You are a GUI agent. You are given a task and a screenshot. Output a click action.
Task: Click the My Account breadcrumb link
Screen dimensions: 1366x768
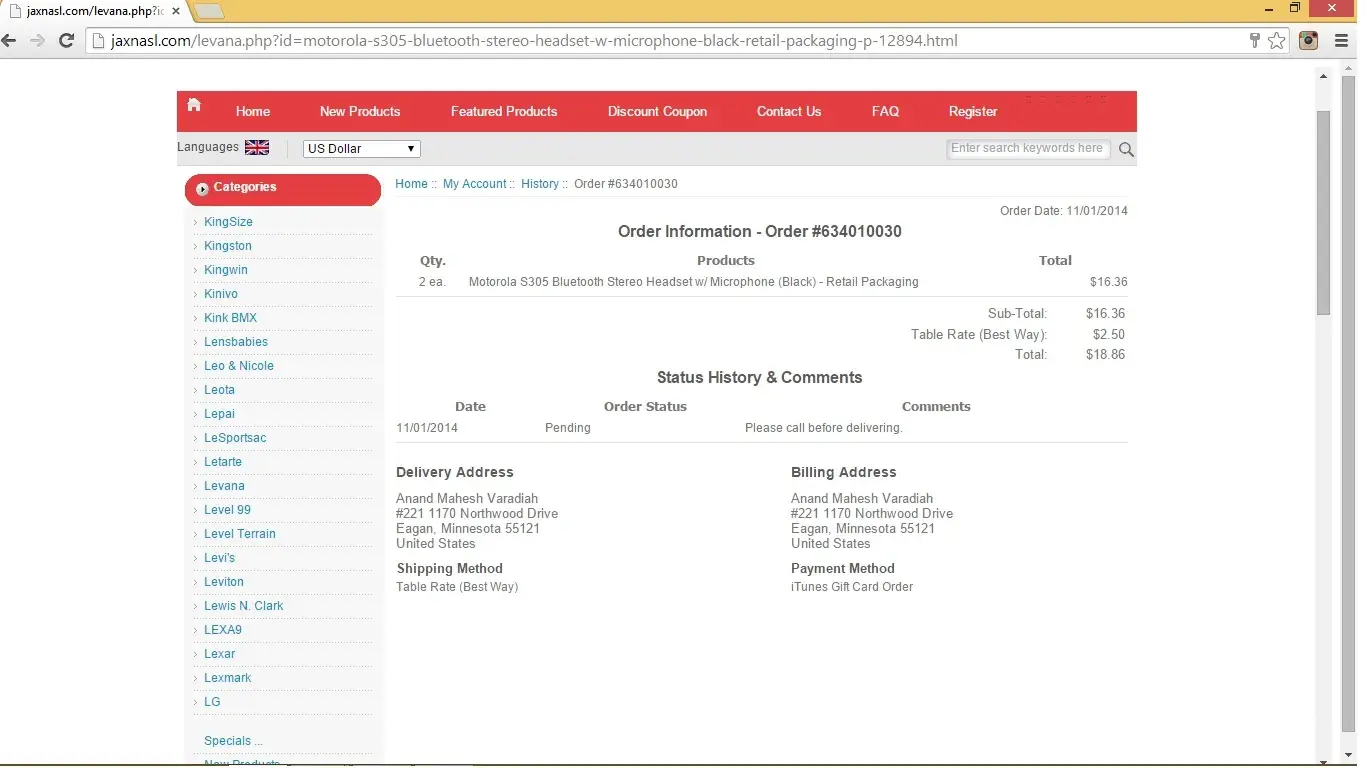[474, 184]
